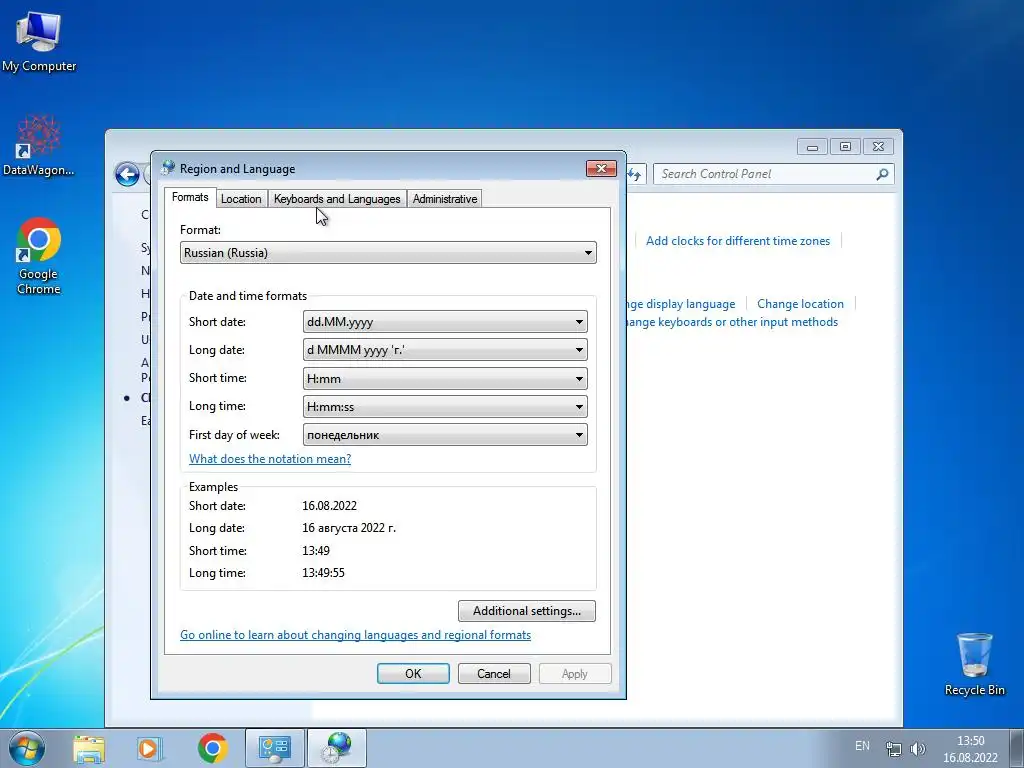Click the refresh button beside the search box
This screenshot has width=1024, height=768.
tap(635, 174)
